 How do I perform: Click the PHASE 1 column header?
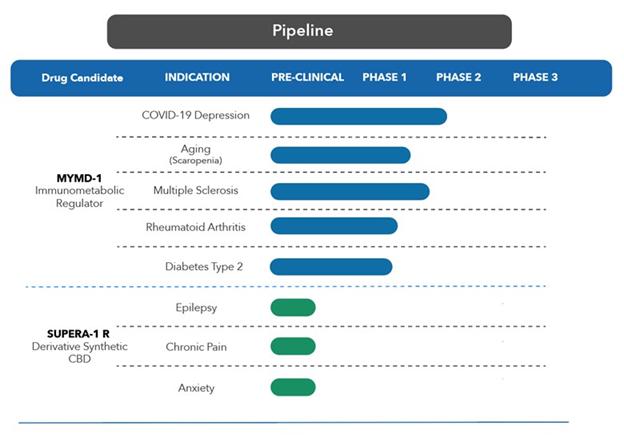[x=384, y=77]
